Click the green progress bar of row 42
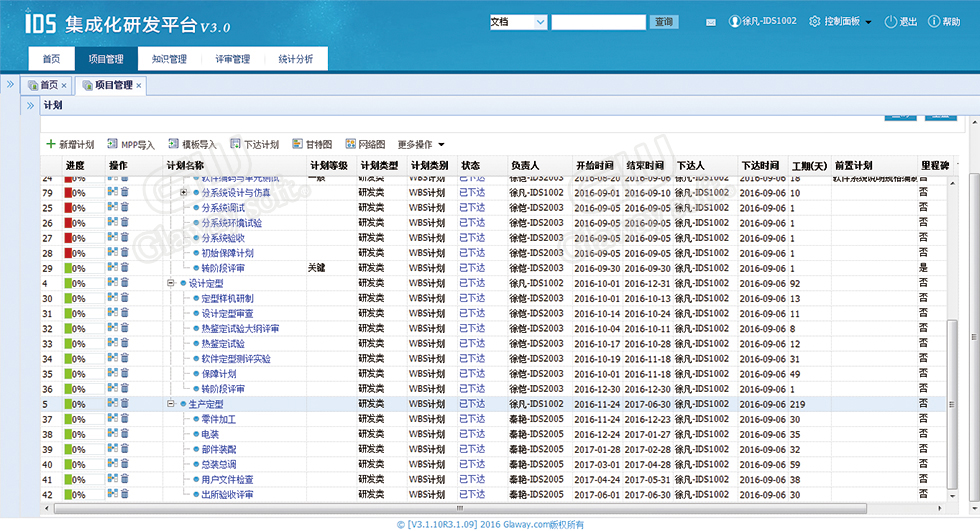Image resolution: width=980 pixels, height=531 pixels. point(68,495)
